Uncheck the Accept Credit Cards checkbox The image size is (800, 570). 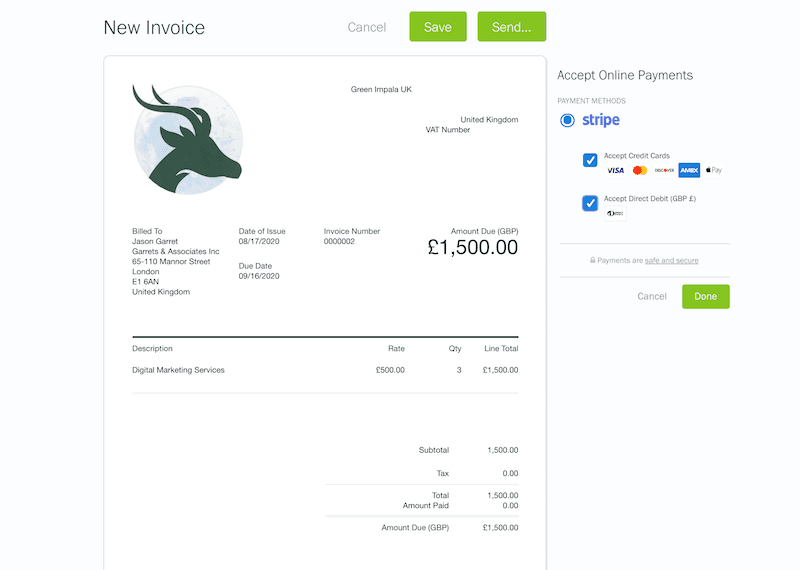click(590, 160)
